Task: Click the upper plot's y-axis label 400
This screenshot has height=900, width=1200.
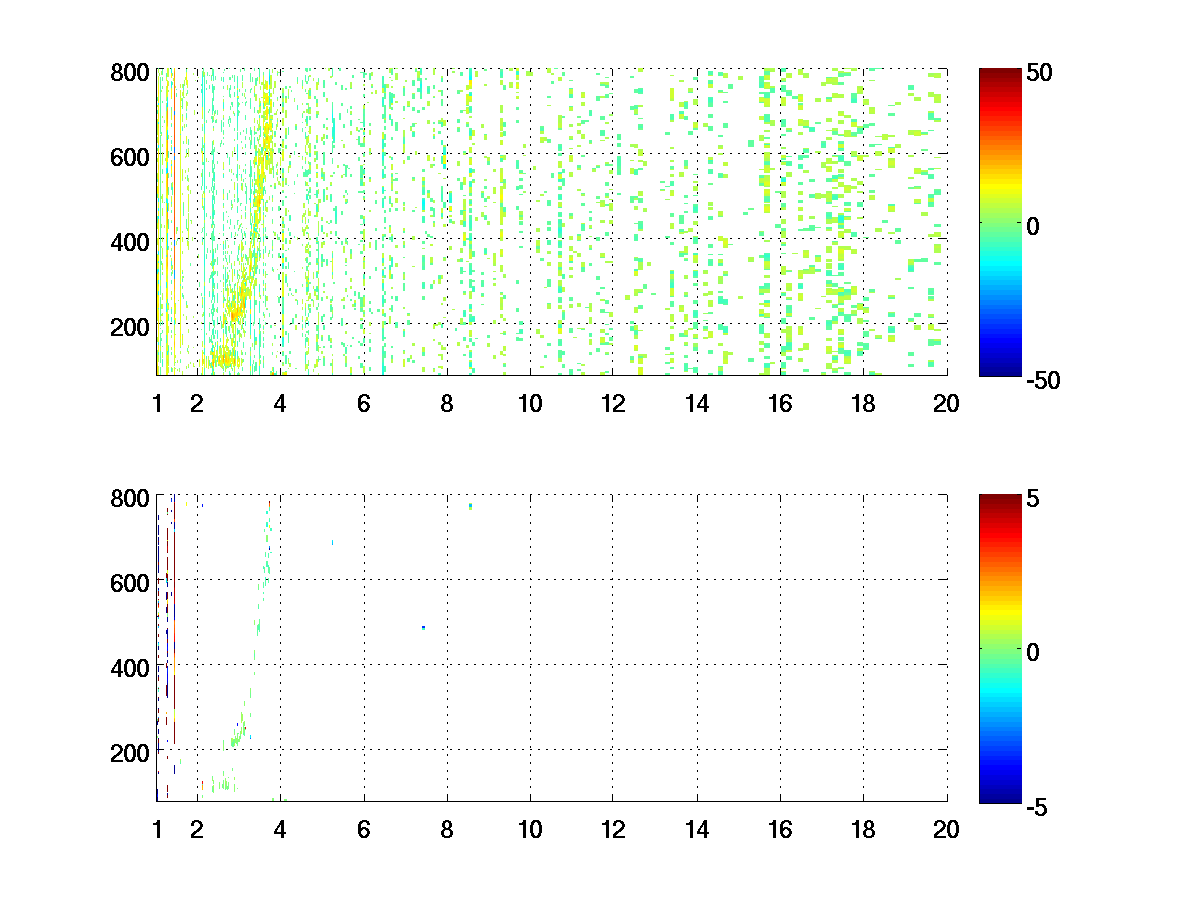Action: point(130,242)
